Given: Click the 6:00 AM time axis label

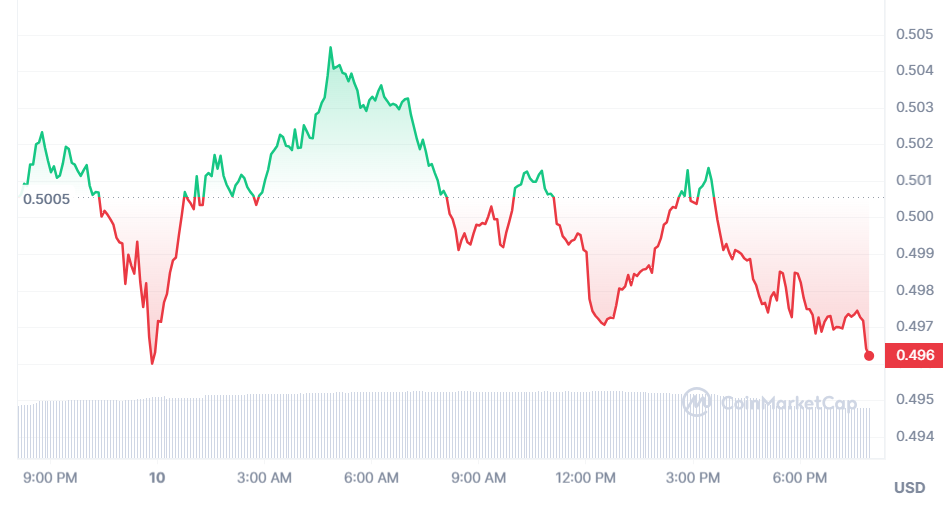Looking at the screenshot, I should [x=371, y=478].
